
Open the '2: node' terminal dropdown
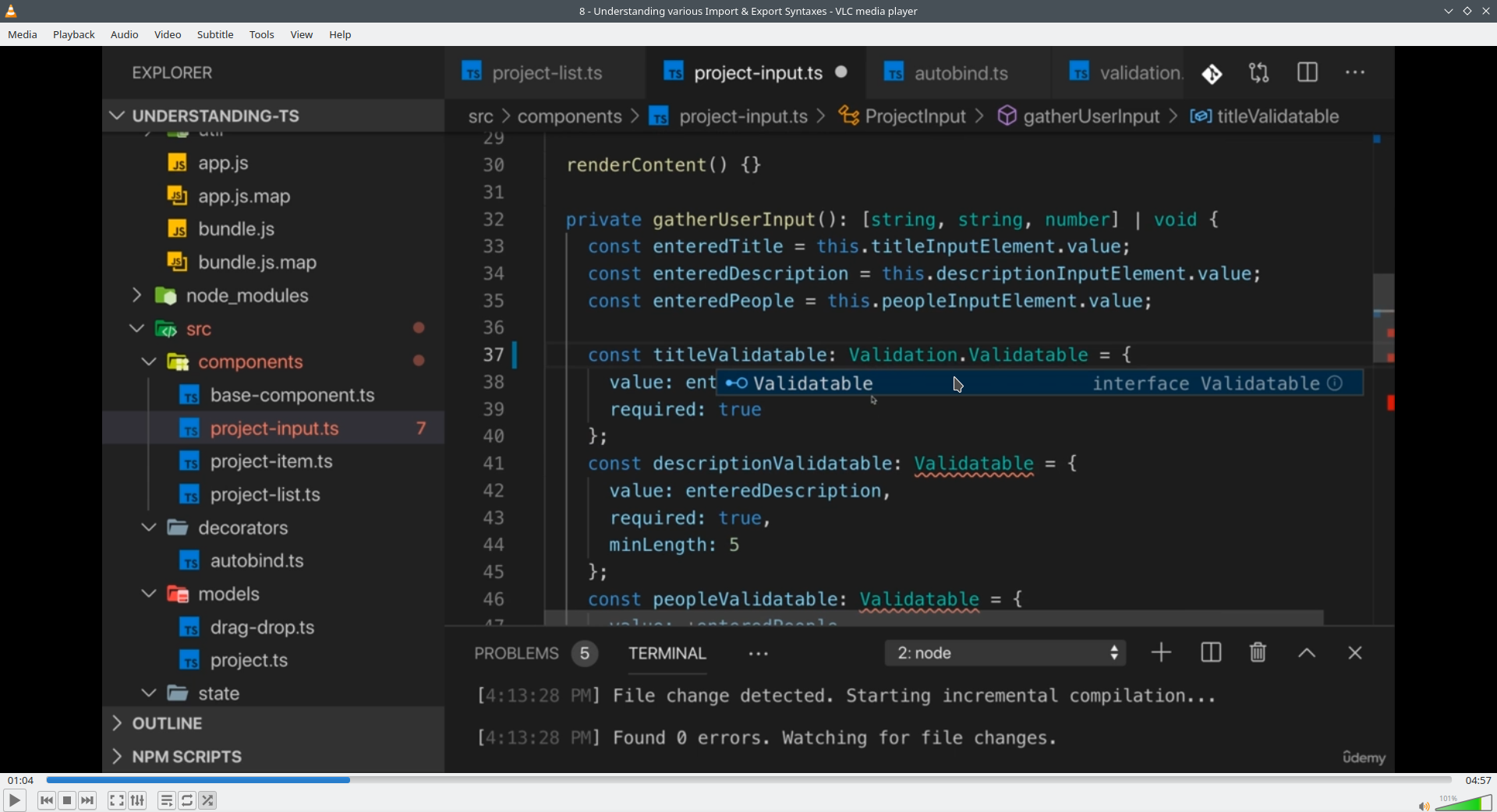(1006, 653)
